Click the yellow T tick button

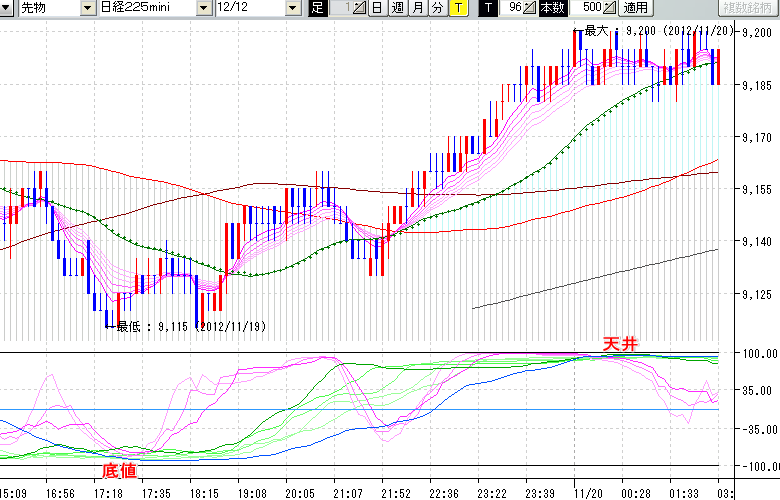[457, 8]
